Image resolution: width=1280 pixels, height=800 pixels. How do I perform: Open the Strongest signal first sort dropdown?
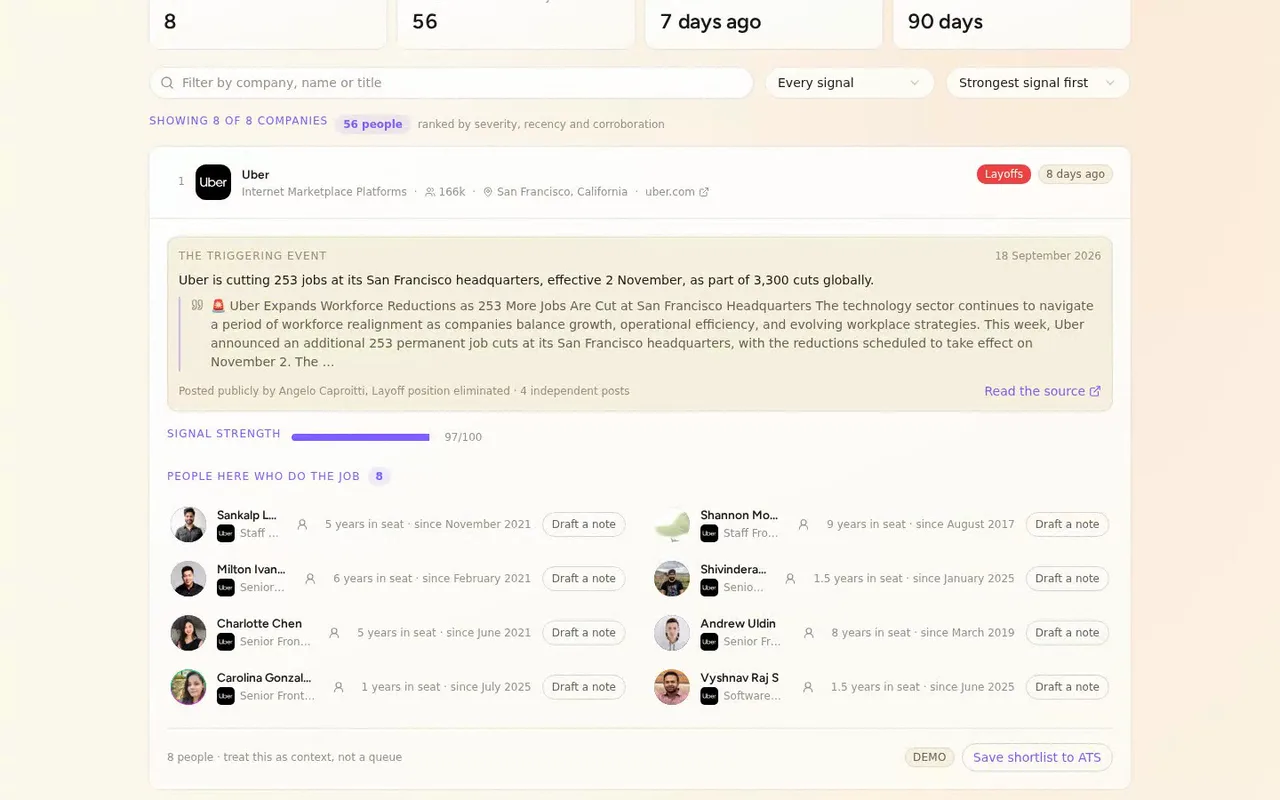pyautogui.click(x=1037, y=83)
